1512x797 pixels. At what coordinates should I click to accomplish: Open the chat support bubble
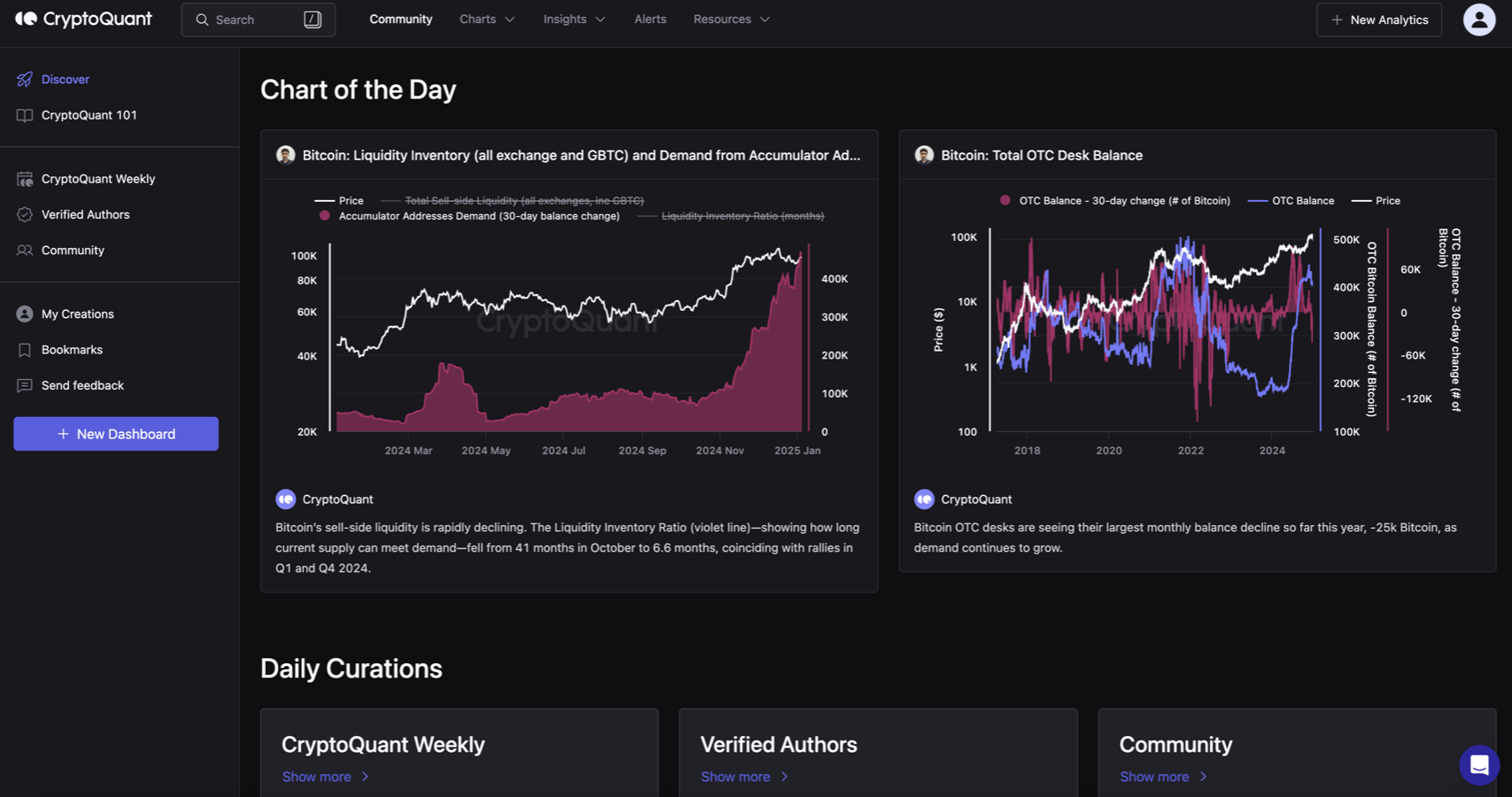pyautogui.click(x=1478, y=765)
